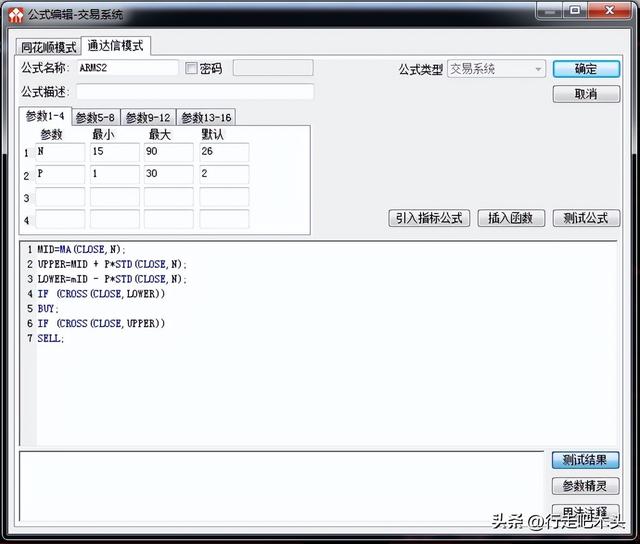Confirm with the 确定 button
This screenshot has height=544, width=640.
(x=586, y=69)
